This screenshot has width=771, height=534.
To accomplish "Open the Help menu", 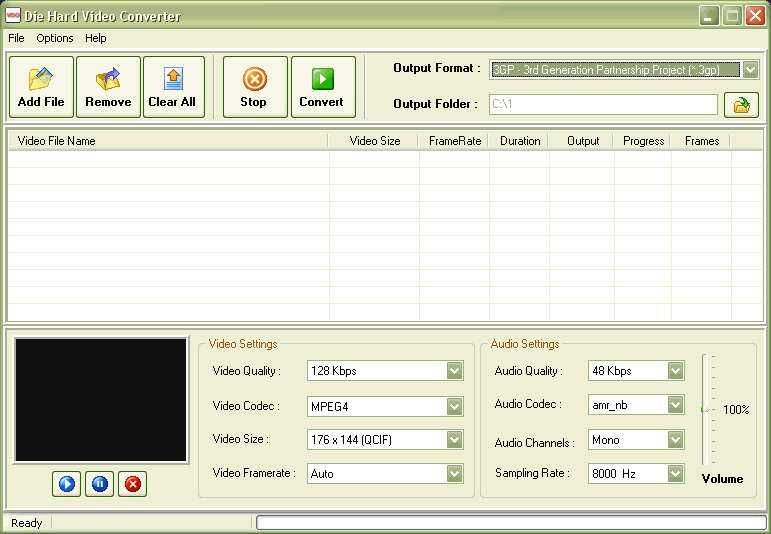I will pos(95,38).
